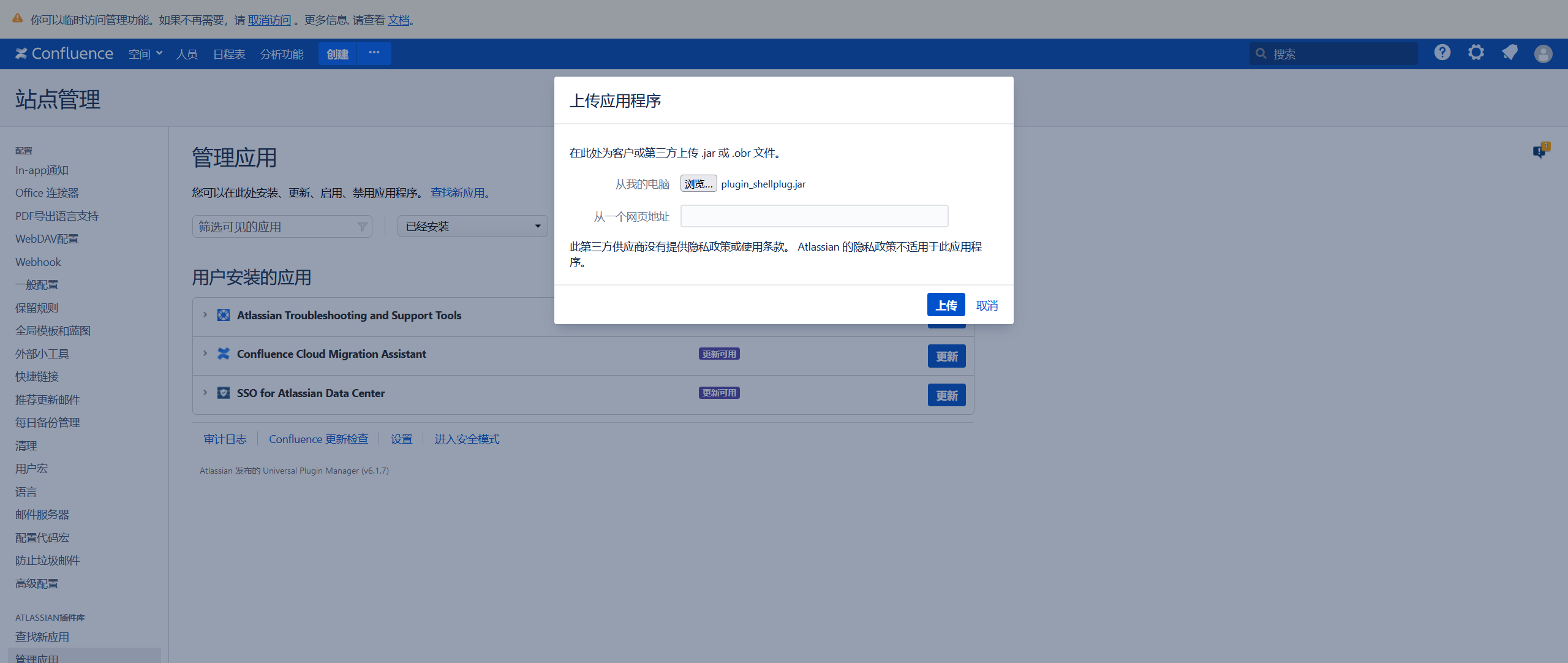The width and height of the screenshot is (1568, 663).
Task: Open Webhook in sidebar
Action: pos(38,262)
